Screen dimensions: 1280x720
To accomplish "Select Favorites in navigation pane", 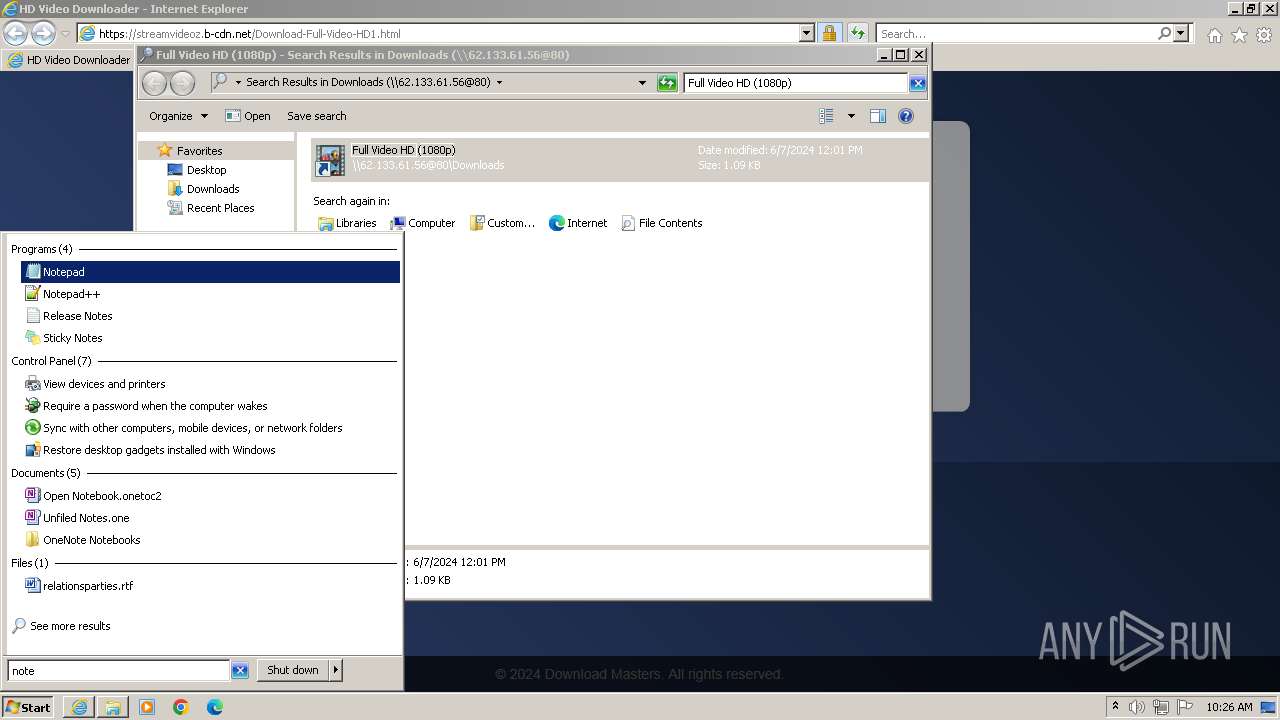I will (x=190, y=151).
